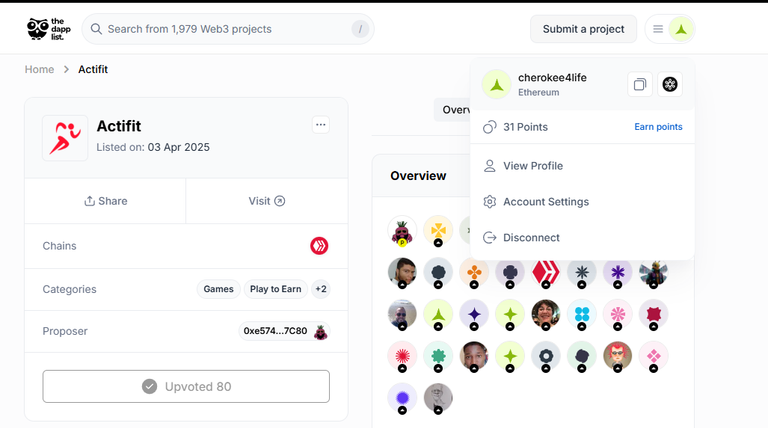Click the proposer's avatar next to 0xe574...7C80

pyautogui.click(x=321, y=332)
